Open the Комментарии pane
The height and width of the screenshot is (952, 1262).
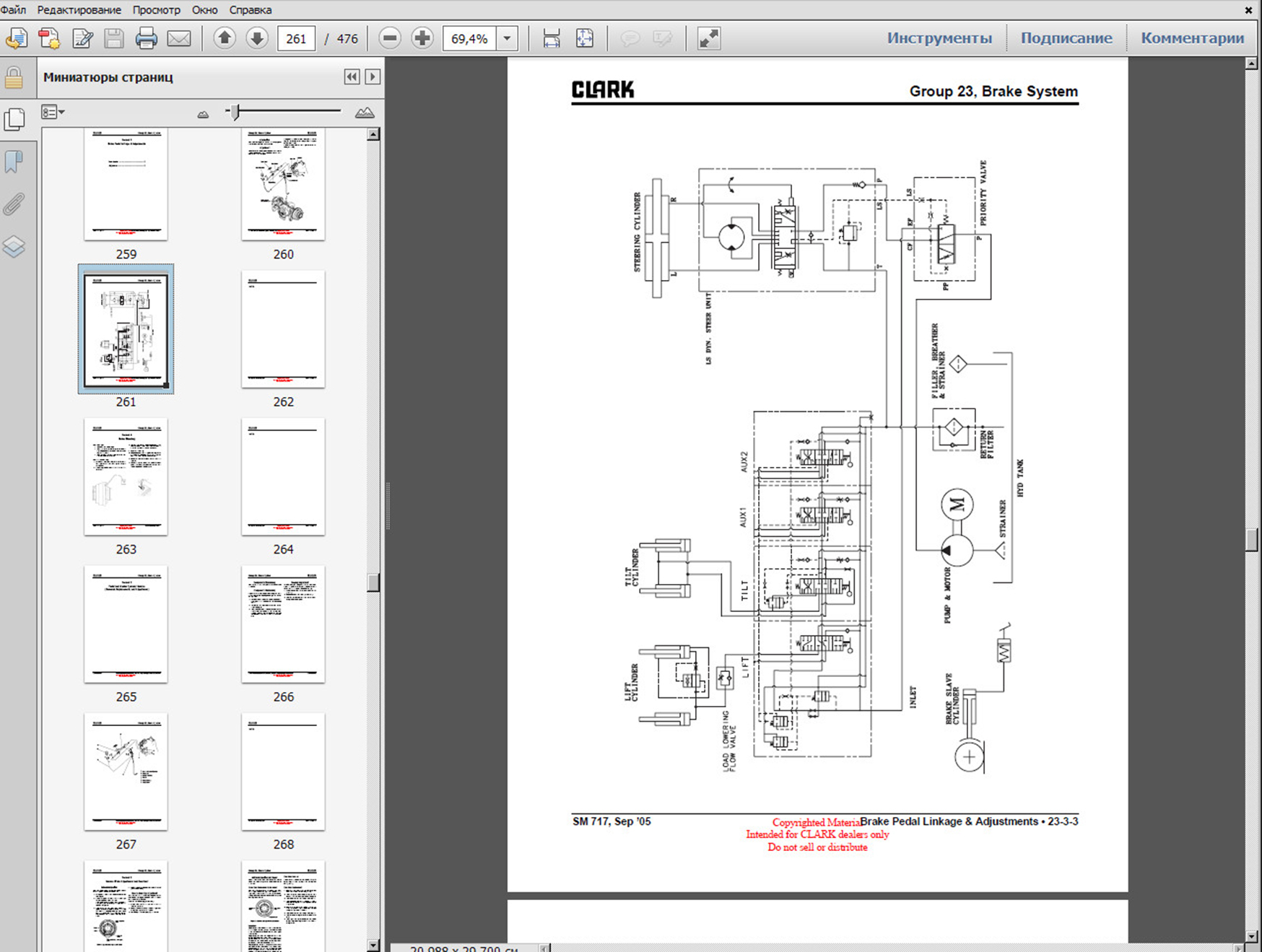pos(1192,38)
